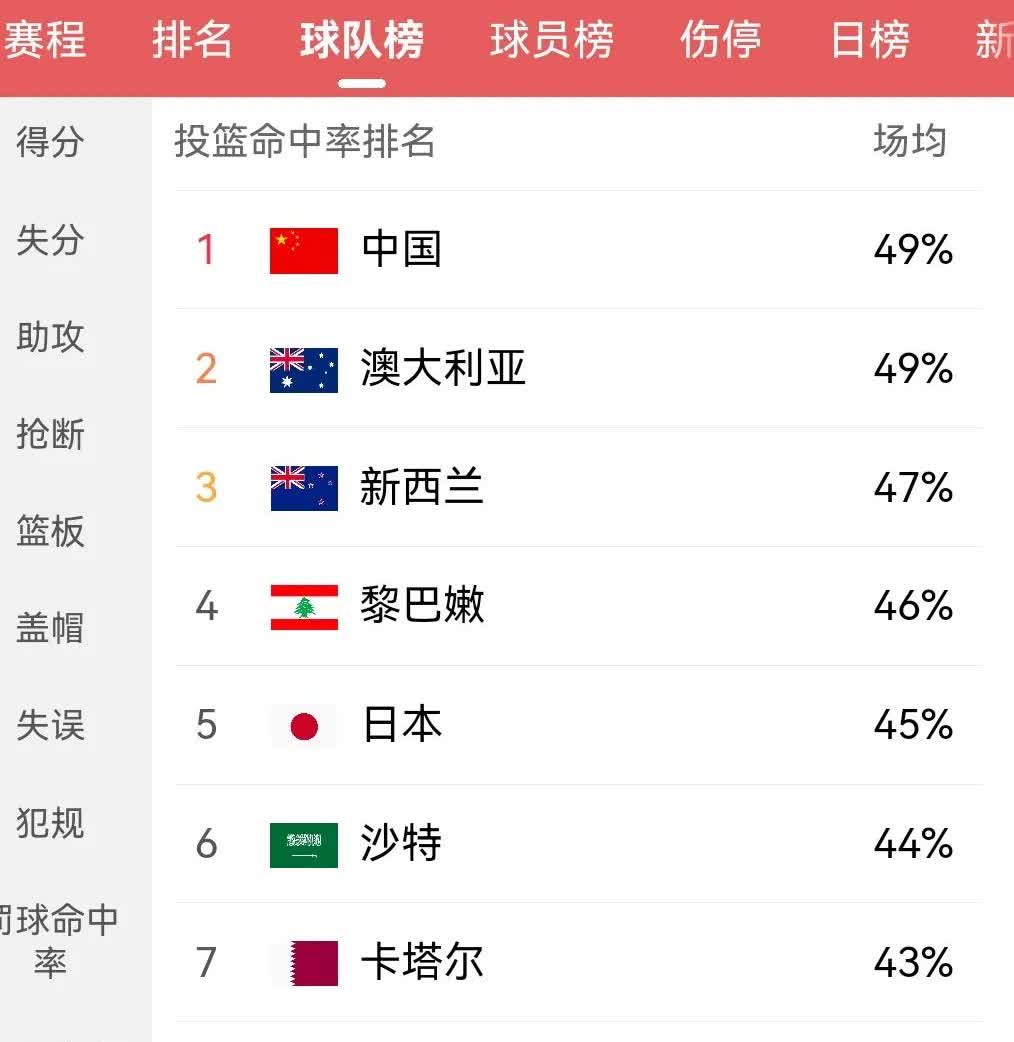The image size is (1014, 1042).
Task: Tap the Australia flag icon
Action: click(304, 369)
